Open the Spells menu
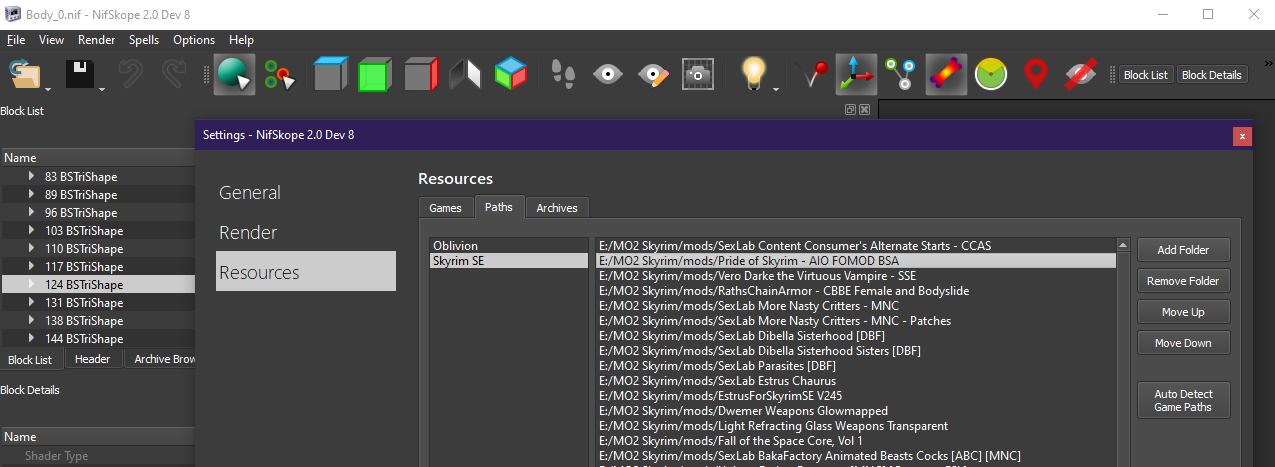This screenshot has width=1275, height=467. coord(144,40)
